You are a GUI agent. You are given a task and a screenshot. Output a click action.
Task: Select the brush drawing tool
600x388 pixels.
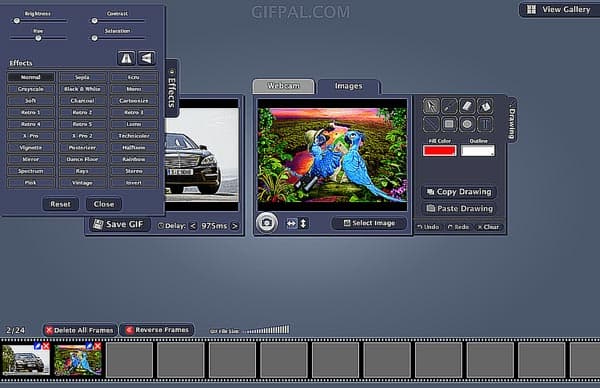[449, 106]
